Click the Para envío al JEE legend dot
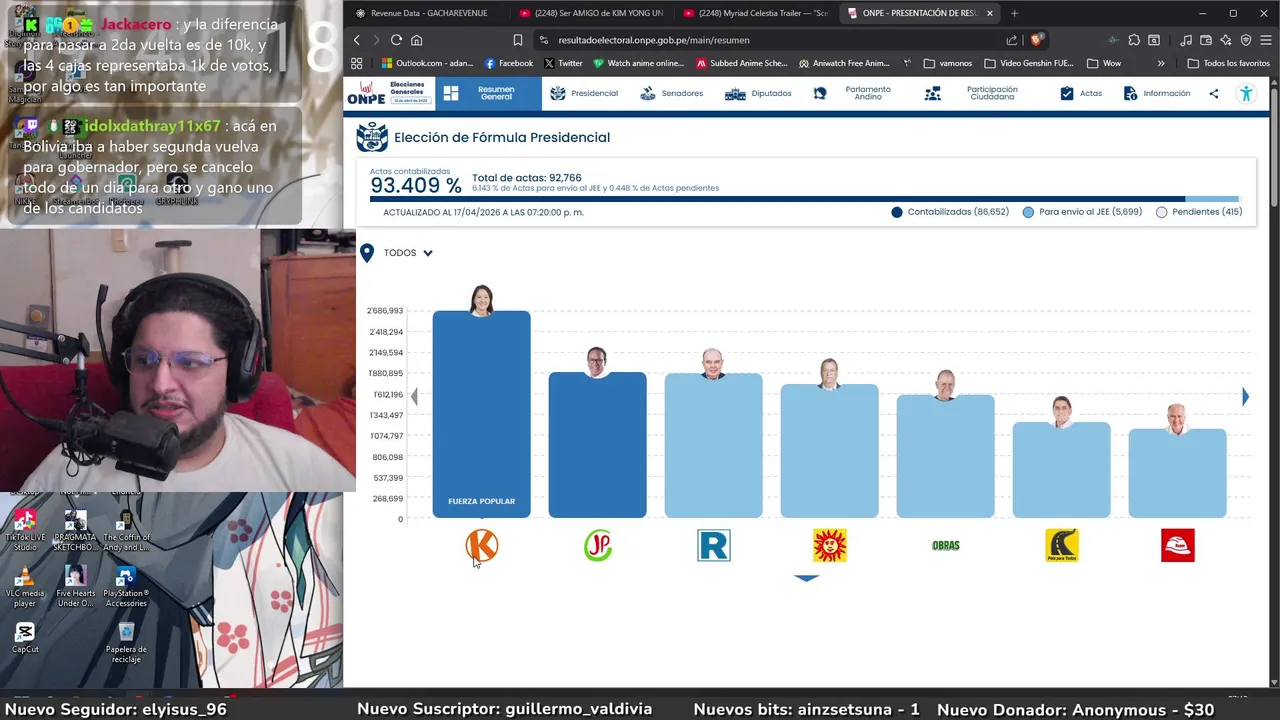Screen dimensions: 1280x720 pos(1028,212)
